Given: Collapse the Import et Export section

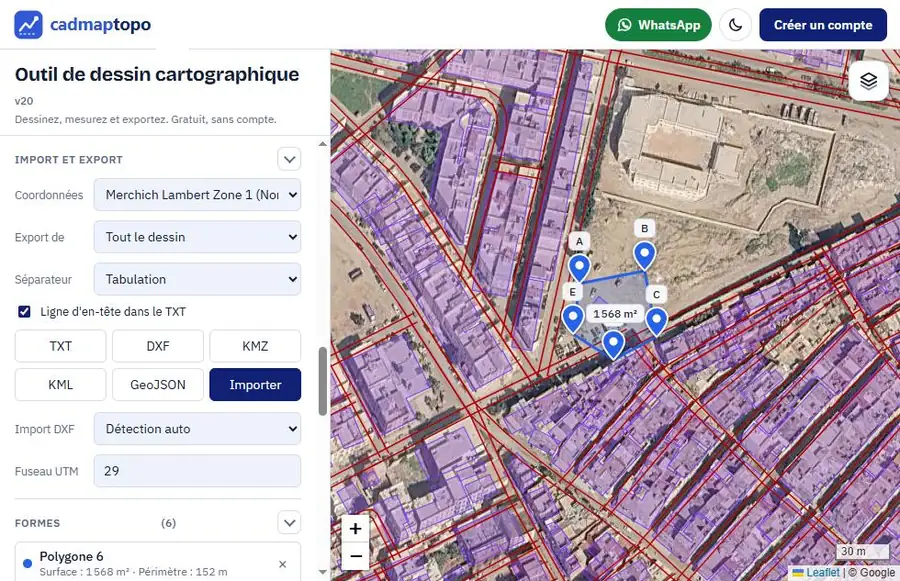Looking at the screenshot, I should (x=289, y=159).
